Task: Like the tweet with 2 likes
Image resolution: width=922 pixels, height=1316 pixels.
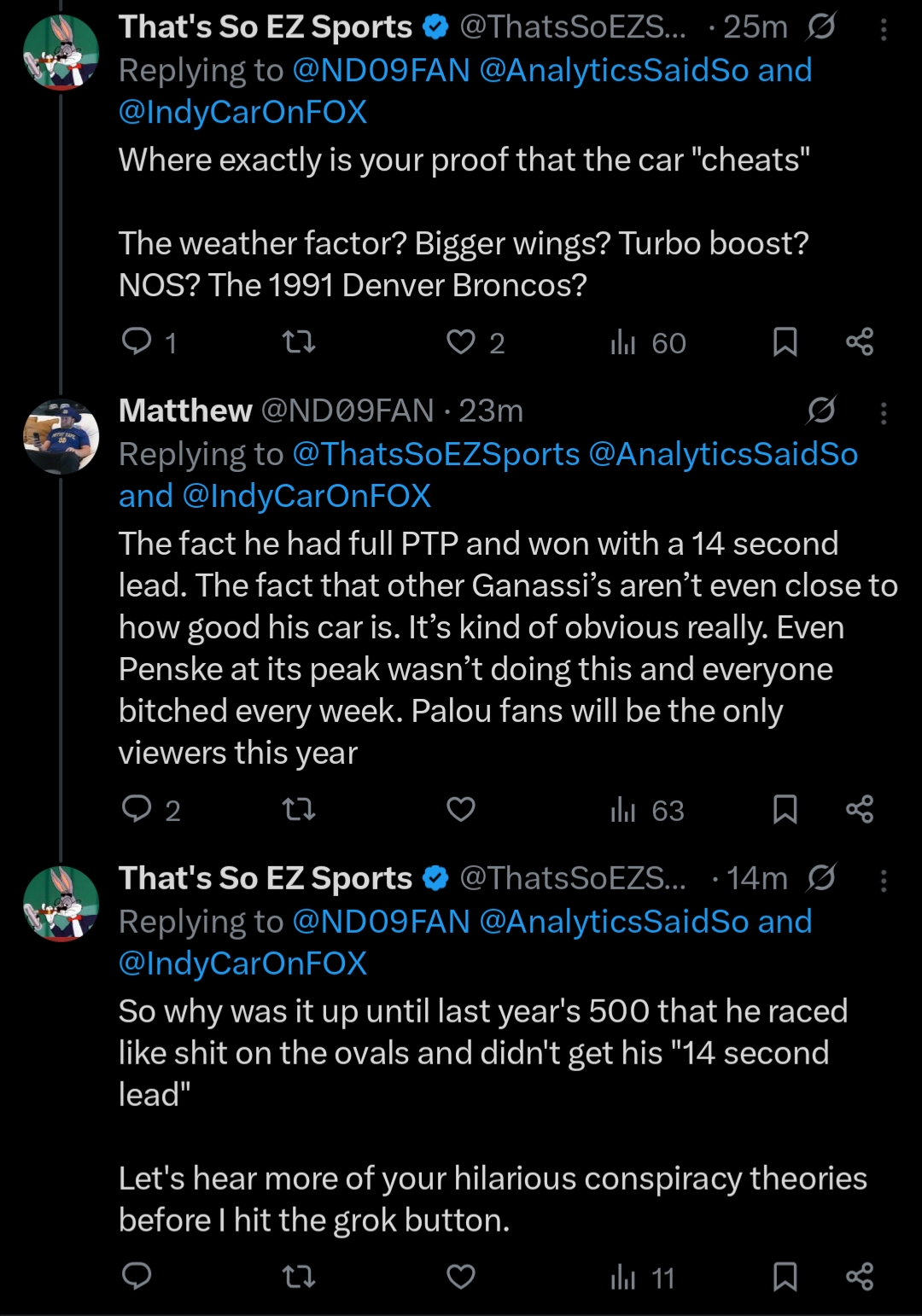Action: 461,342
